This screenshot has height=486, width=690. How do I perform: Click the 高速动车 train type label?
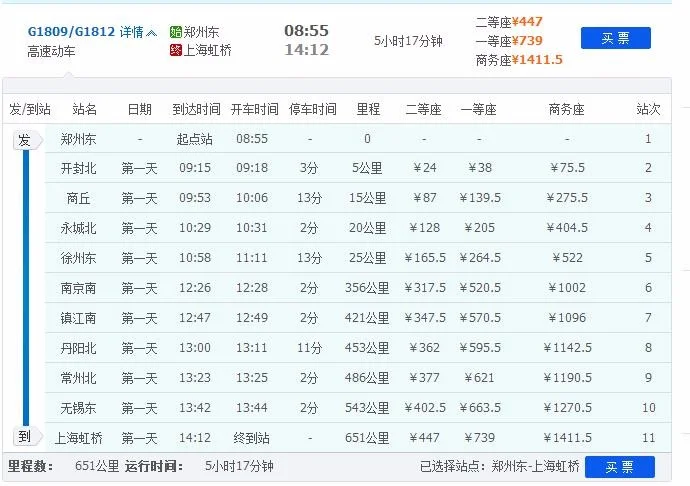pos(51,52)
